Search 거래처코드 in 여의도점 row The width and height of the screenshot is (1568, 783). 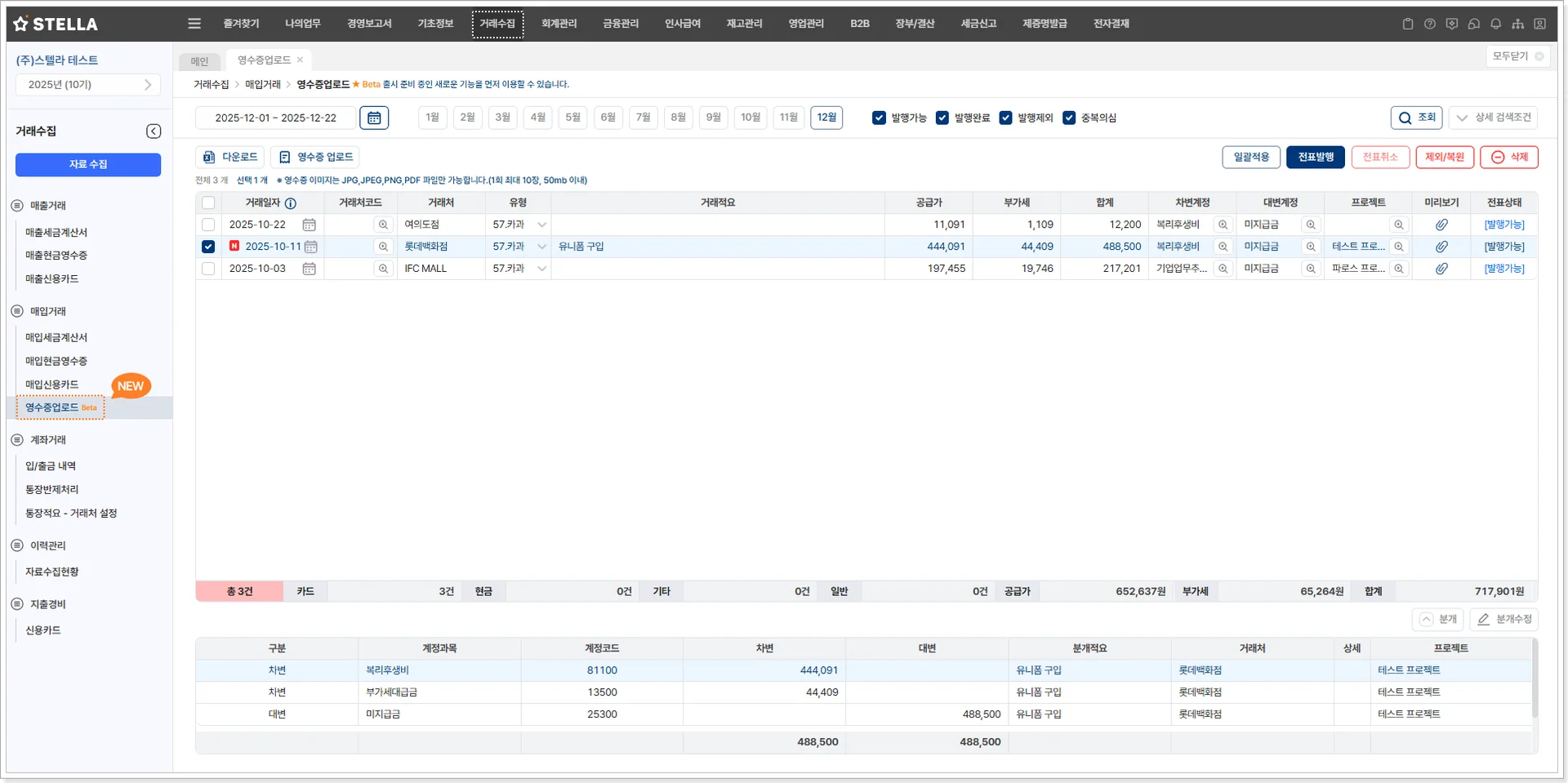[383, 225]
